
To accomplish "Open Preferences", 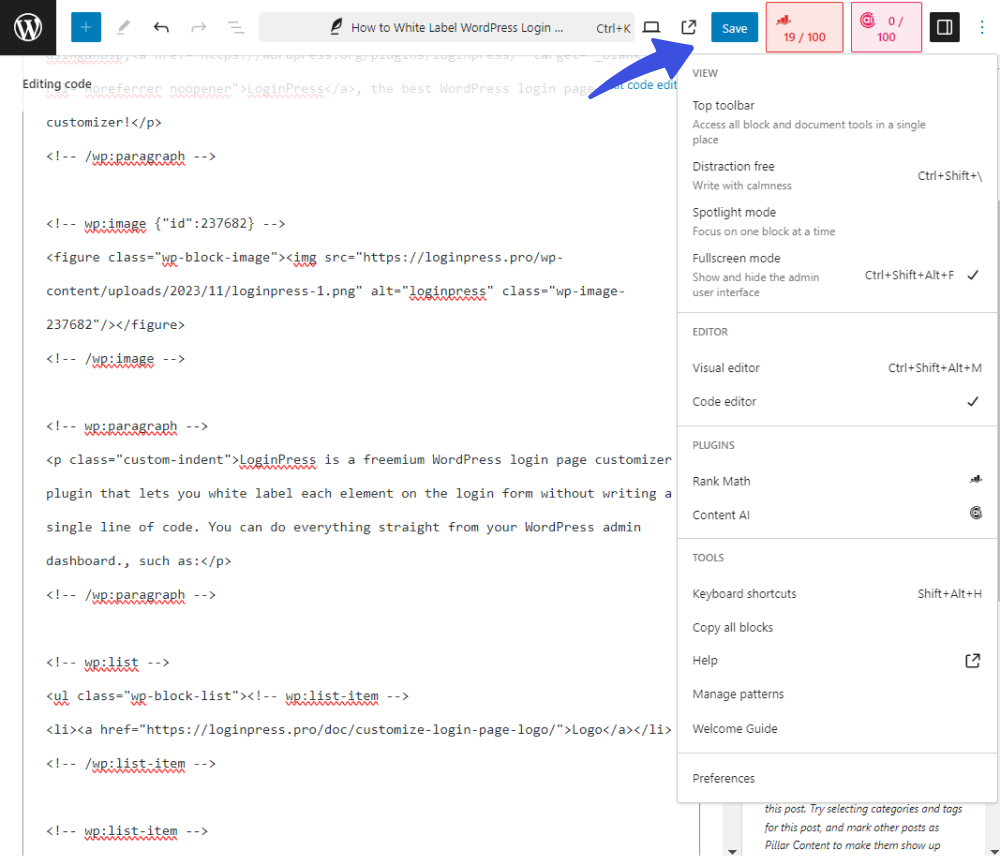I will tap(837, 778).
